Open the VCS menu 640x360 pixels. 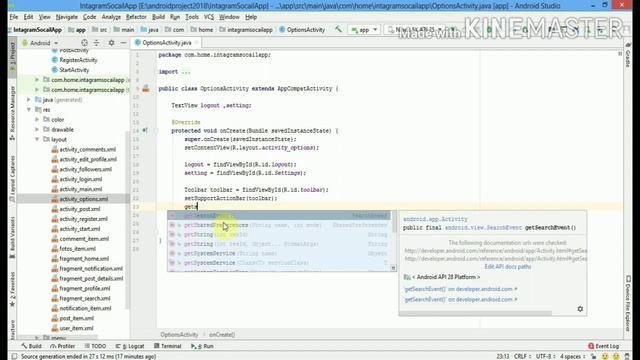pos(209,17)
